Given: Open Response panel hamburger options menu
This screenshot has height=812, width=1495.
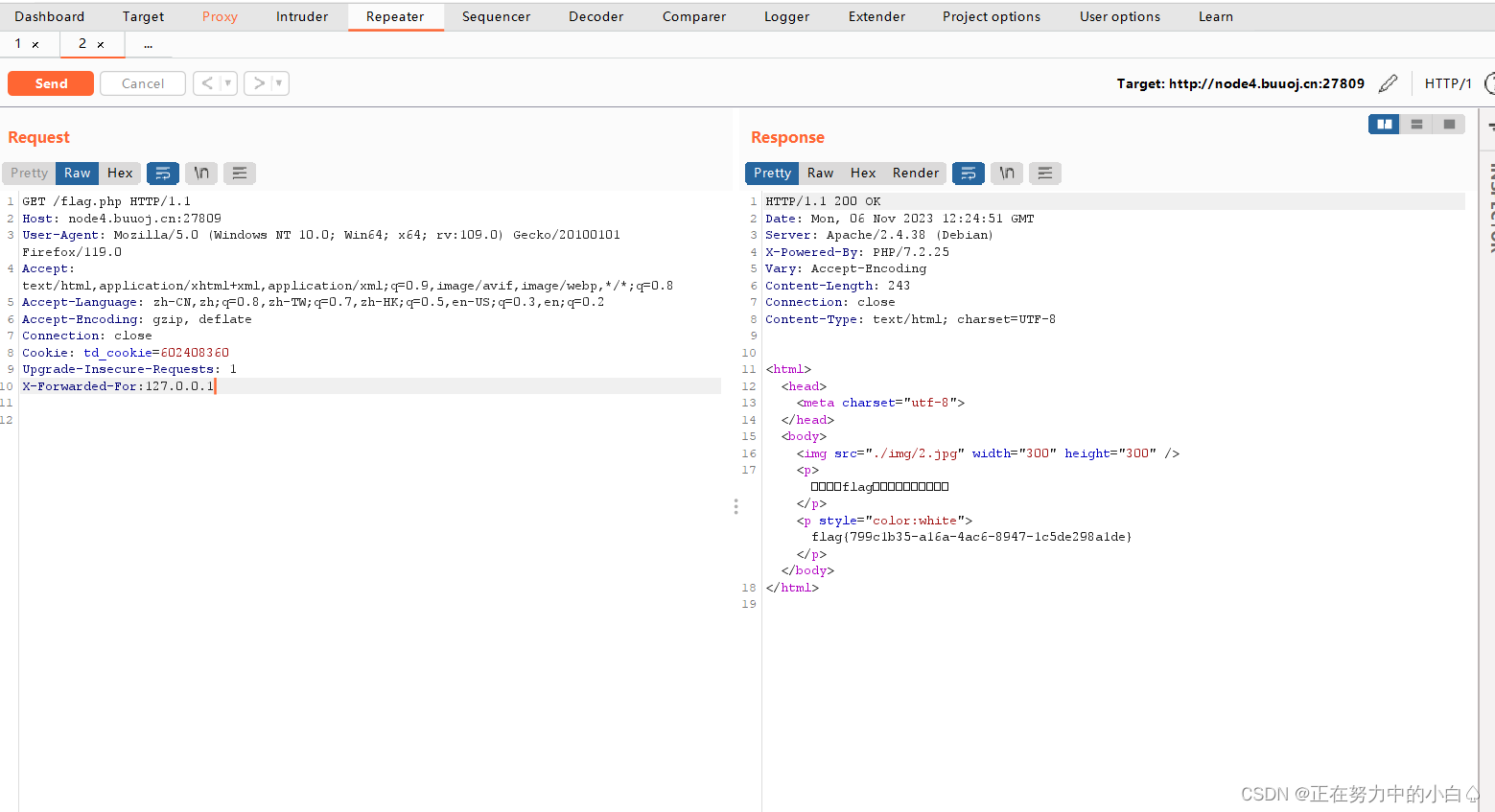Looking at the screenshot, I should 1045,173.
